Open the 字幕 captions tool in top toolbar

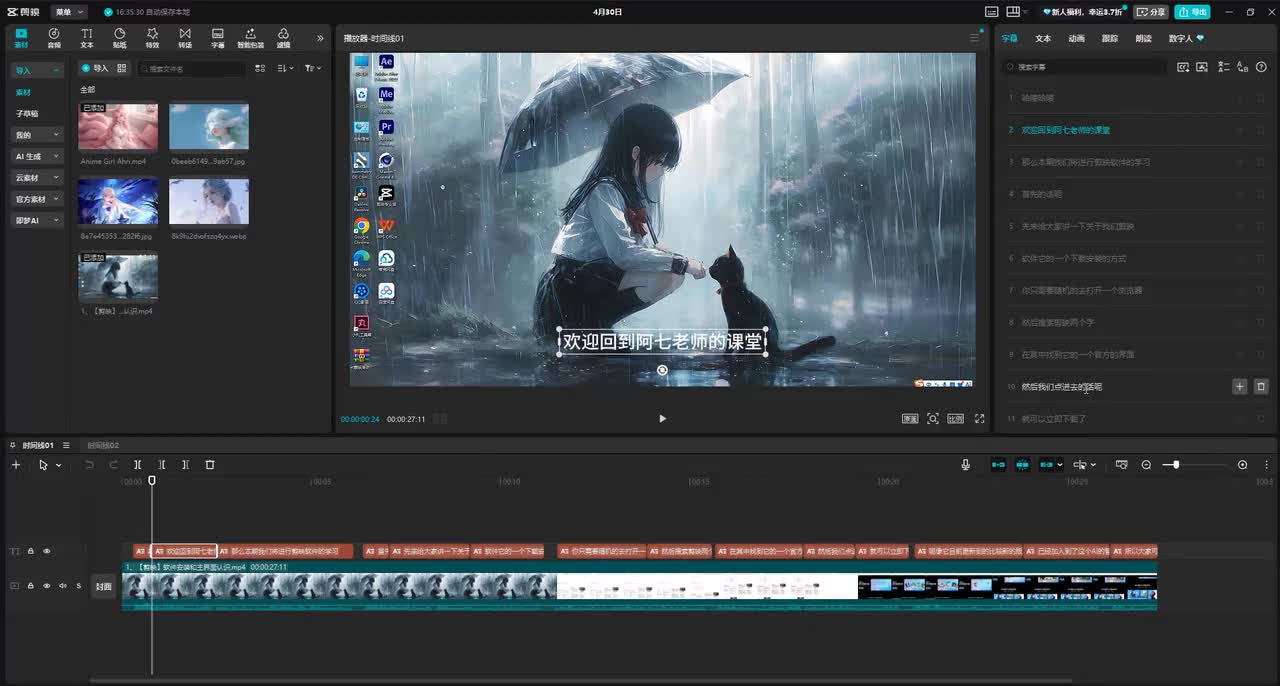point(218,38)
